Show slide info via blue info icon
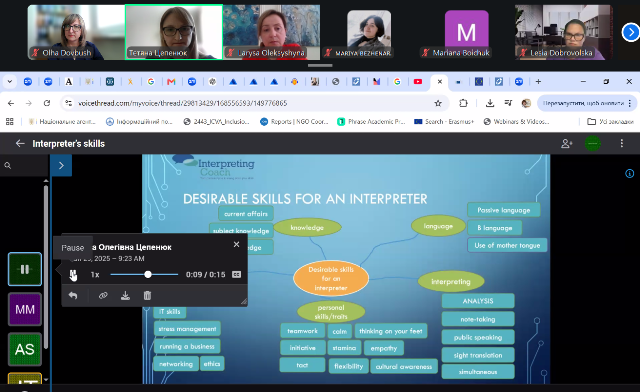The width and height of the screenshot is (640, 392). pos(629,174)
